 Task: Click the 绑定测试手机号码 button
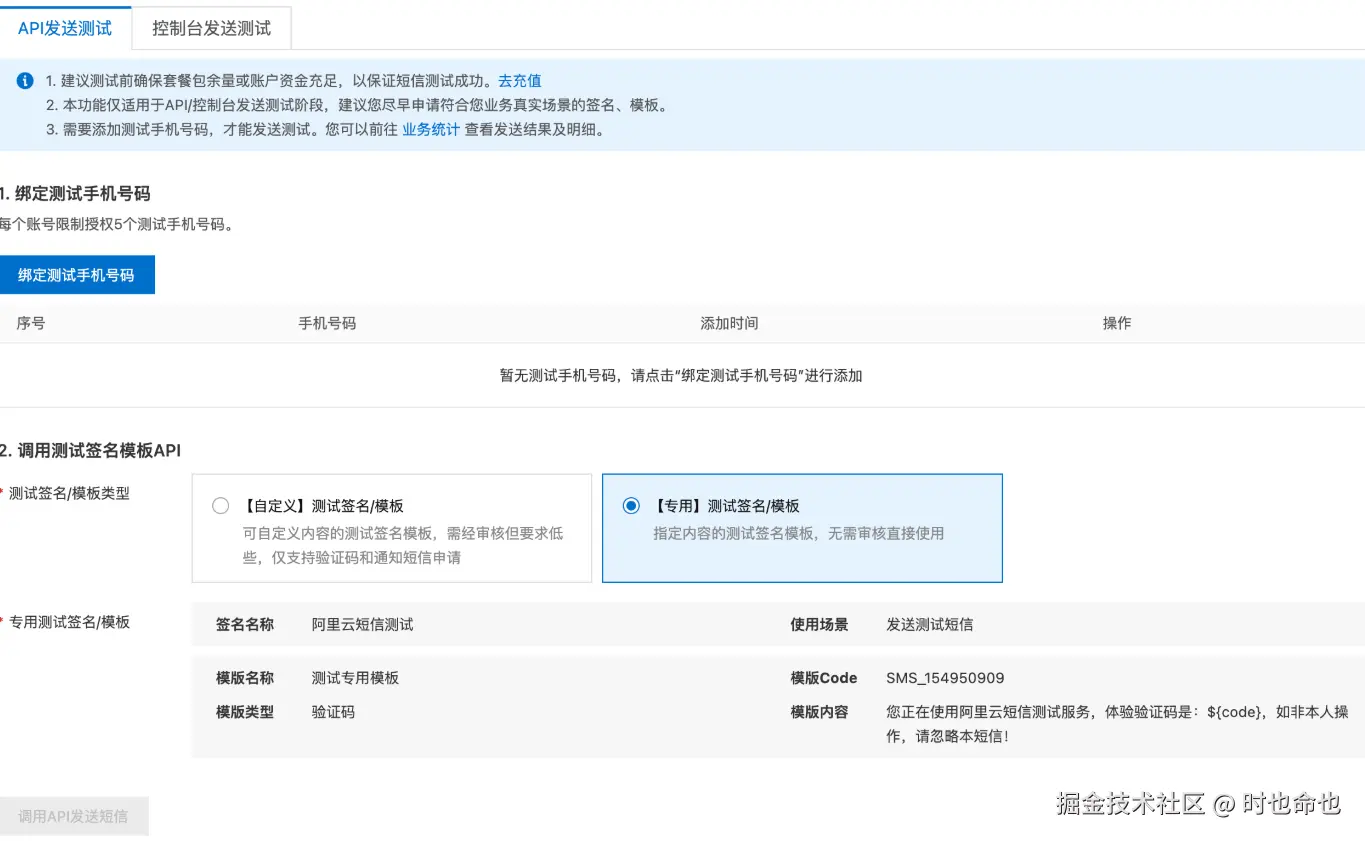[x=77, y=274]
